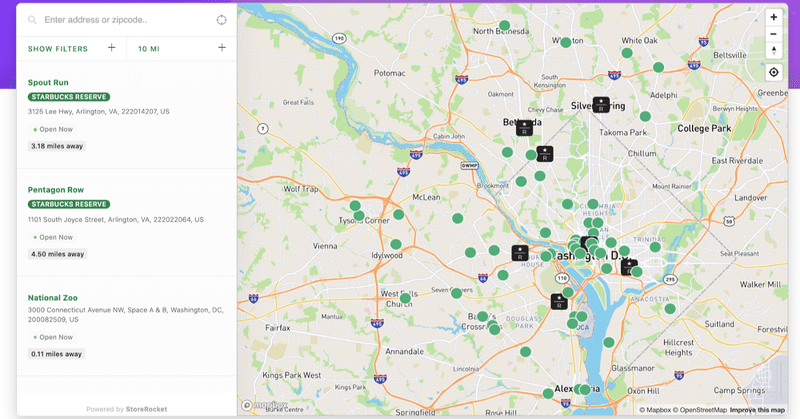Open the OpenStreetMap attribution link
The image size is (800, 419).
click(699, 410)
